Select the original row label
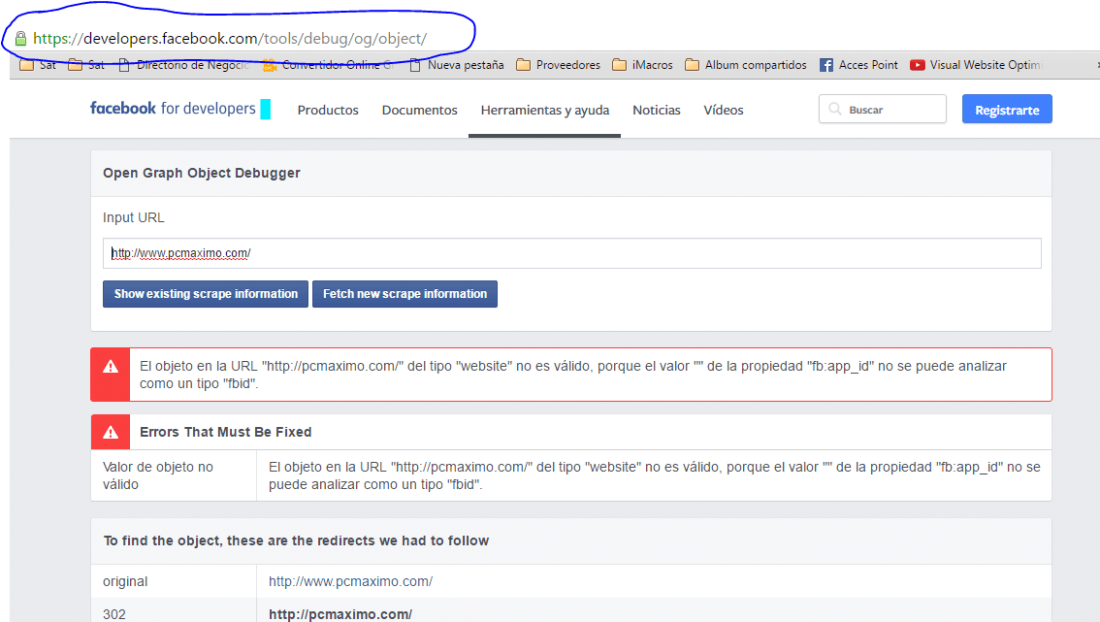Screen dimensions: 1100x622 coord(125,581)
